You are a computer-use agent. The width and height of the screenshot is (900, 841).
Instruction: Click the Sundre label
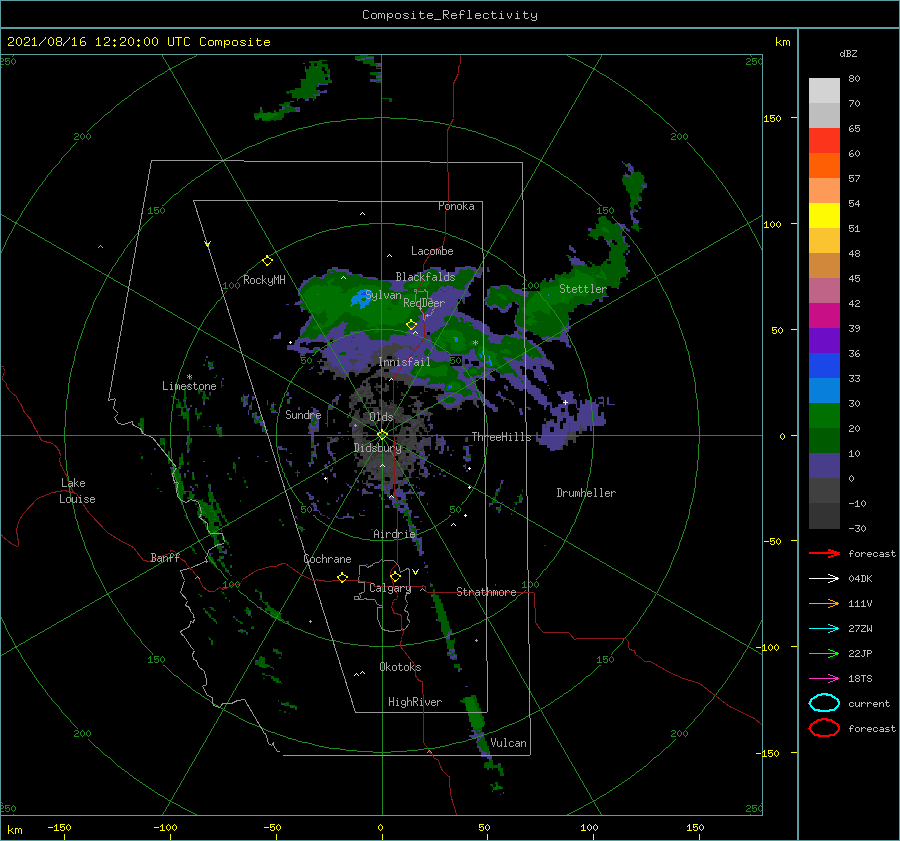[x=303, y=414]
